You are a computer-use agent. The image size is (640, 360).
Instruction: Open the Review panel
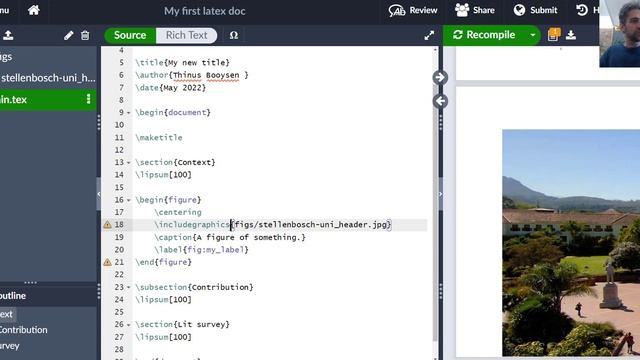pos(413,10)
